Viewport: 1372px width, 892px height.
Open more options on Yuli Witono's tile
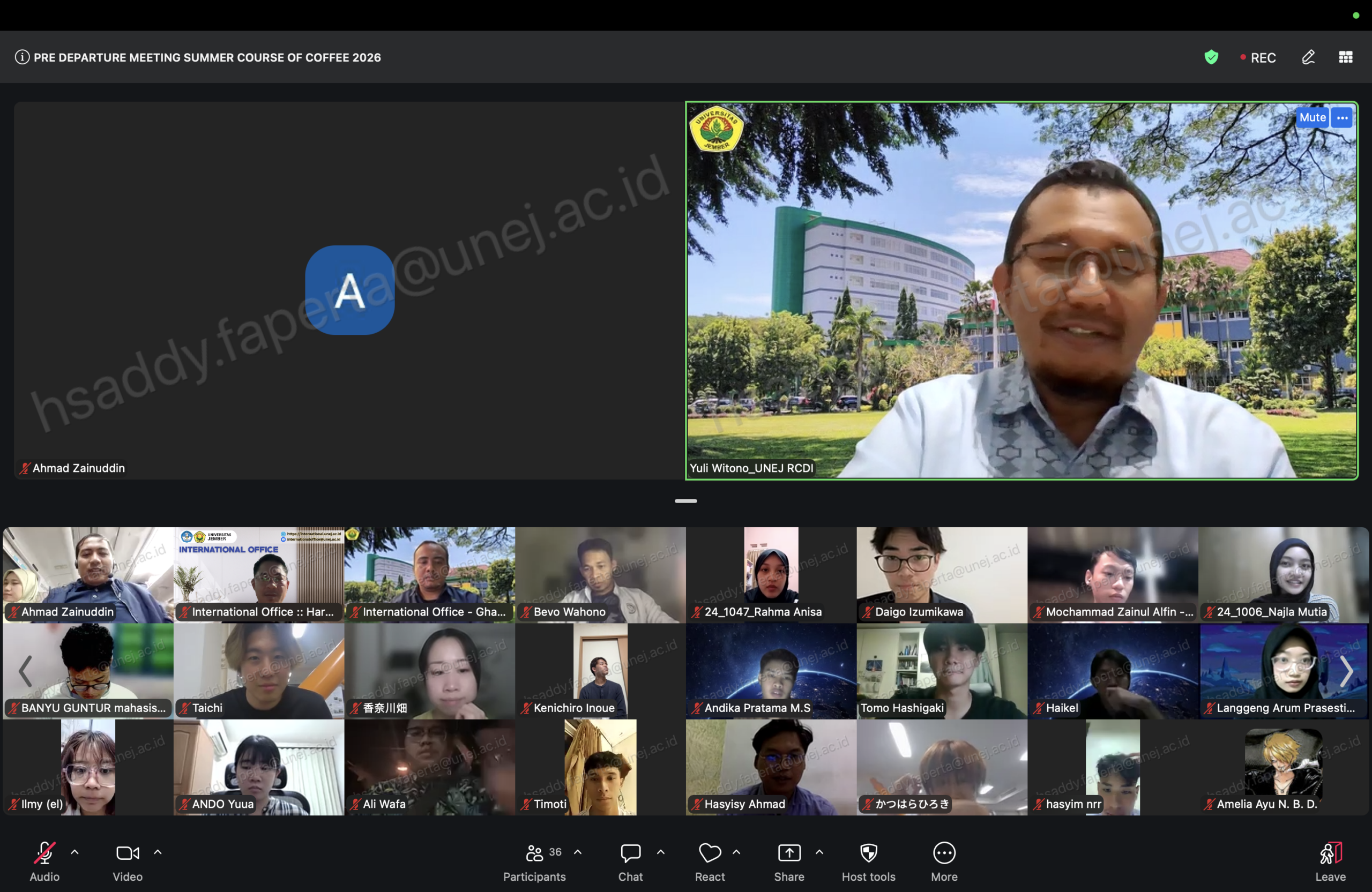1342,117
